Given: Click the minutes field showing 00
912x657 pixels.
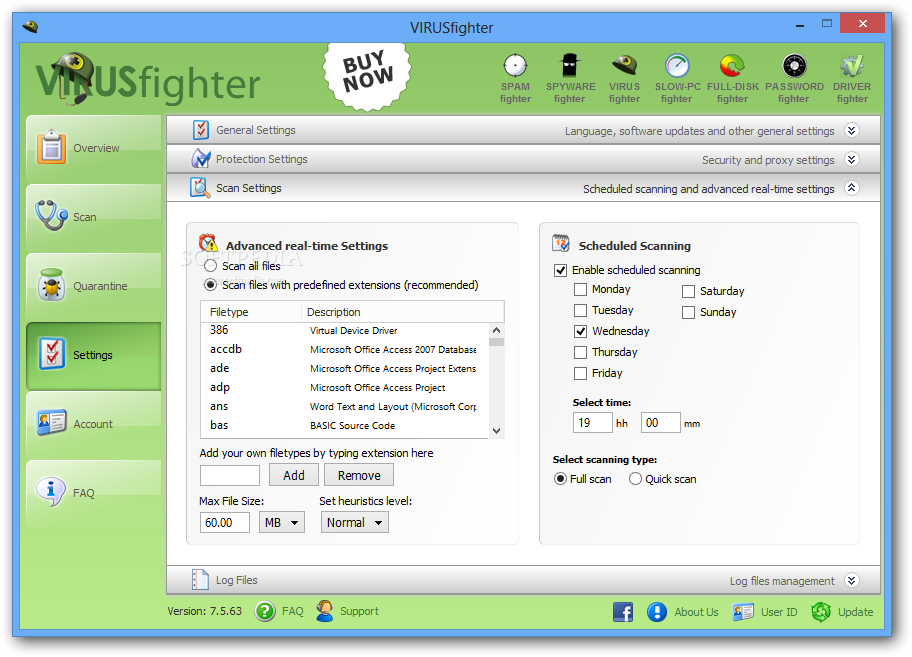Looking at the screenshot, I should click(x=661, y=423).
